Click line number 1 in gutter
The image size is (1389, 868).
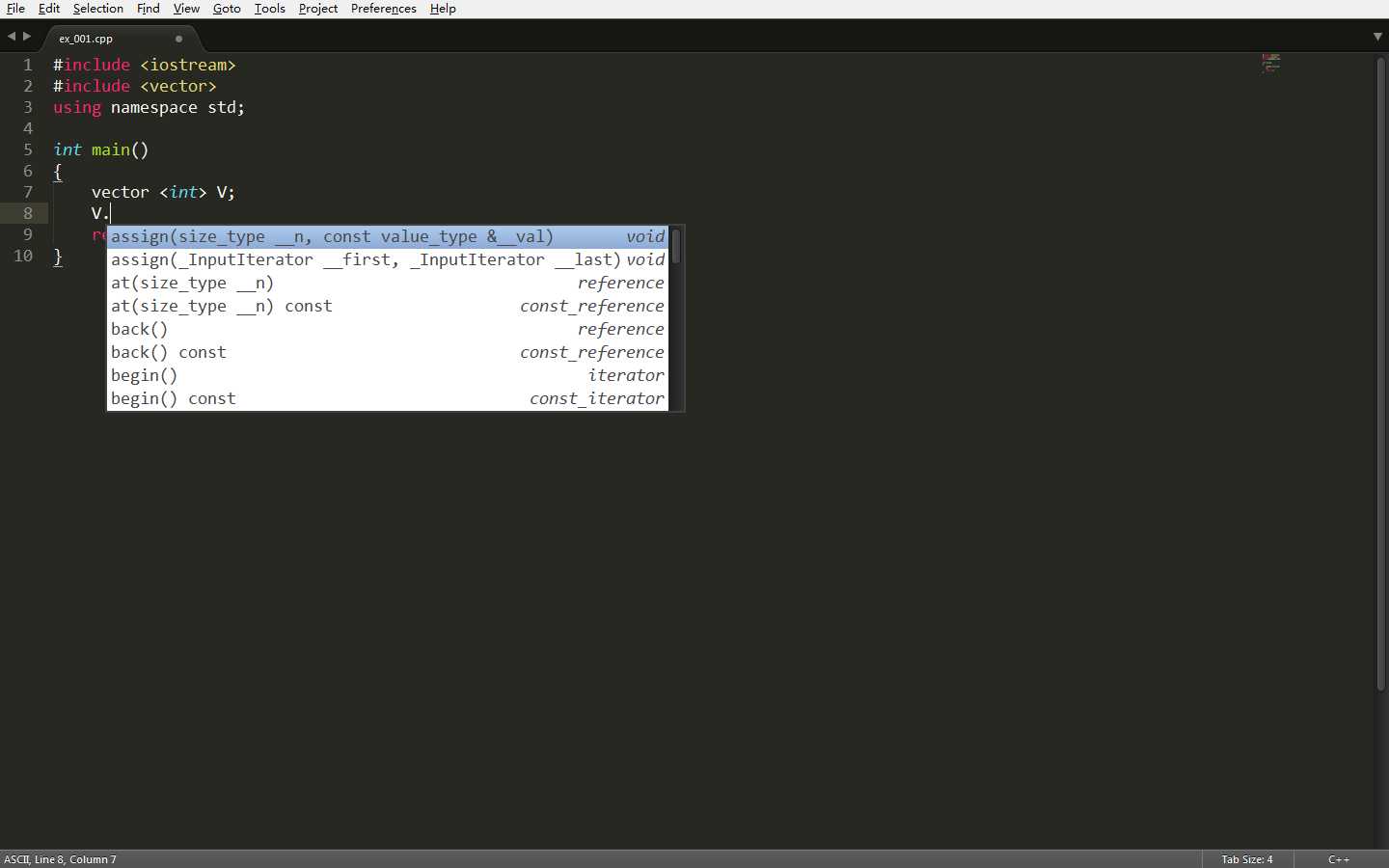pos(28,65)
